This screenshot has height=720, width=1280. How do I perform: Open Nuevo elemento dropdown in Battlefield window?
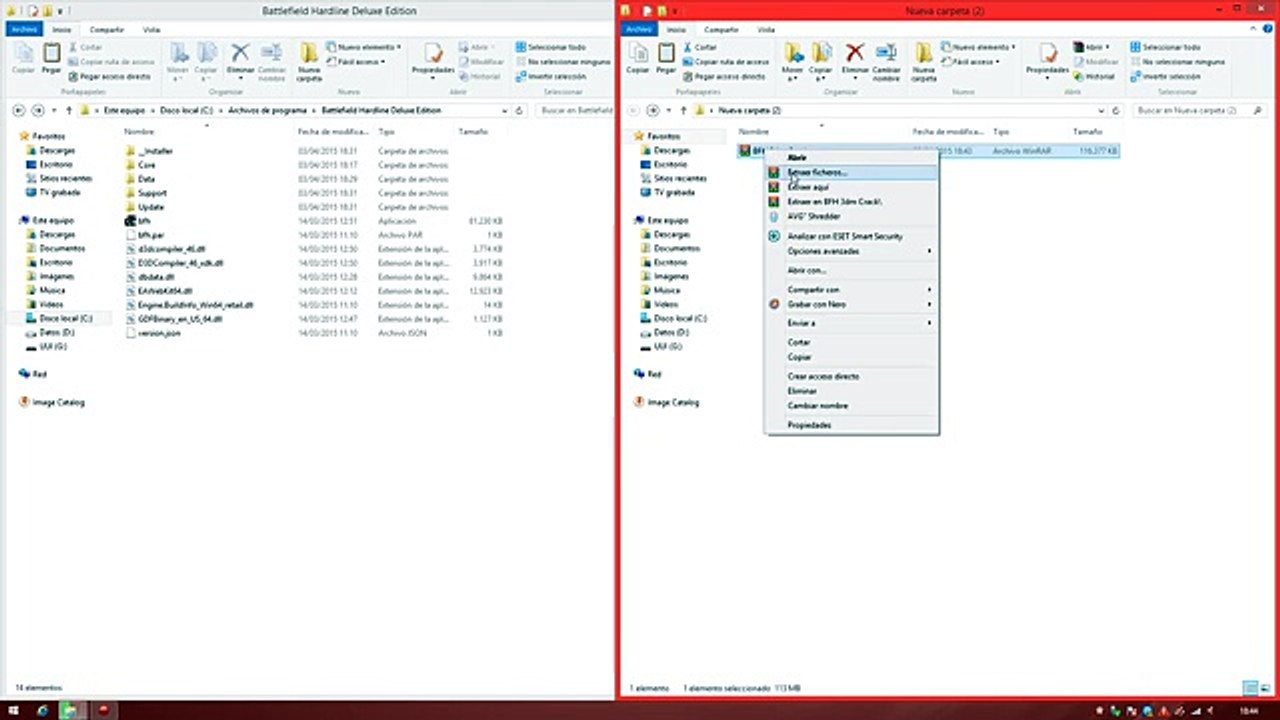pyautogui.click(x=364, y=47)
